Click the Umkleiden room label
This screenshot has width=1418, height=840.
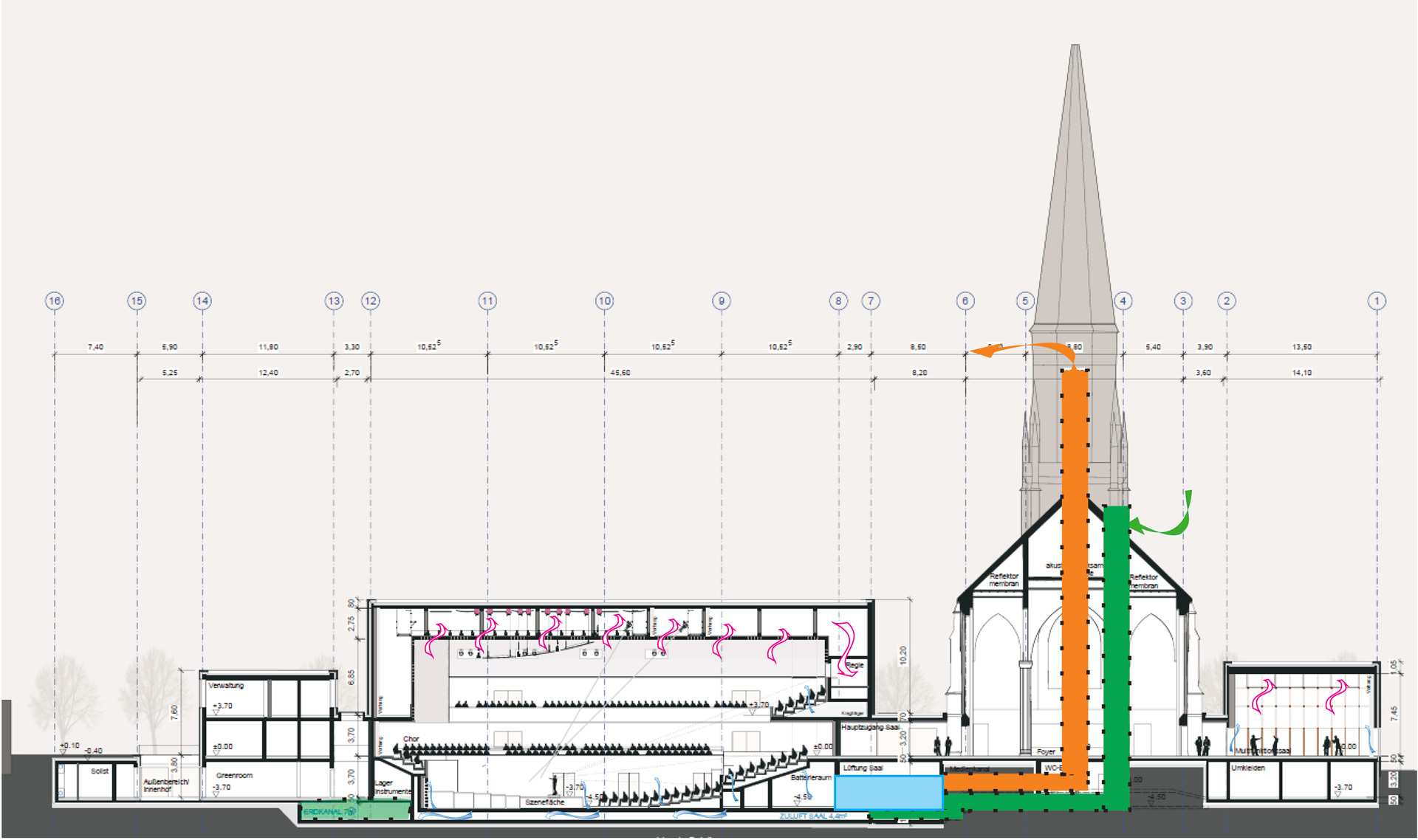[1248, 768]
